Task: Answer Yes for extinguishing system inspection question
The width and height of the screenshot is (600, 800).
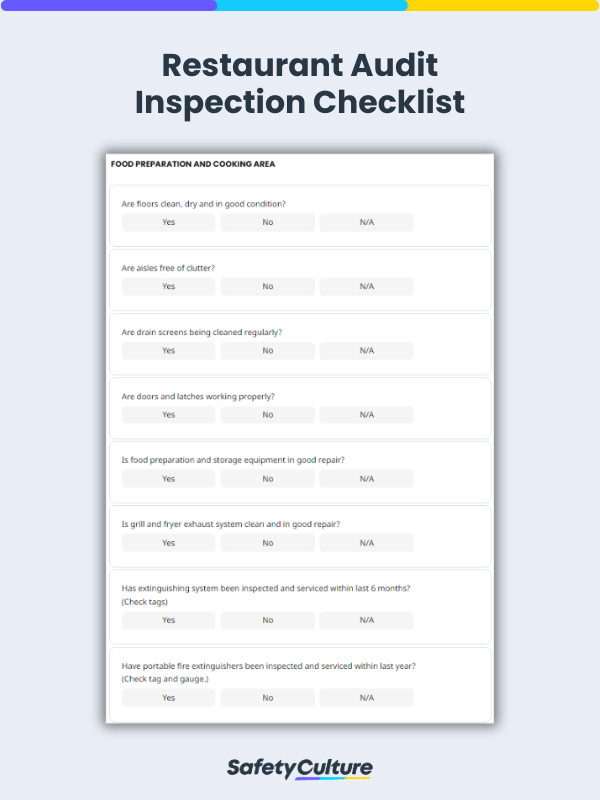Action: 167,620
